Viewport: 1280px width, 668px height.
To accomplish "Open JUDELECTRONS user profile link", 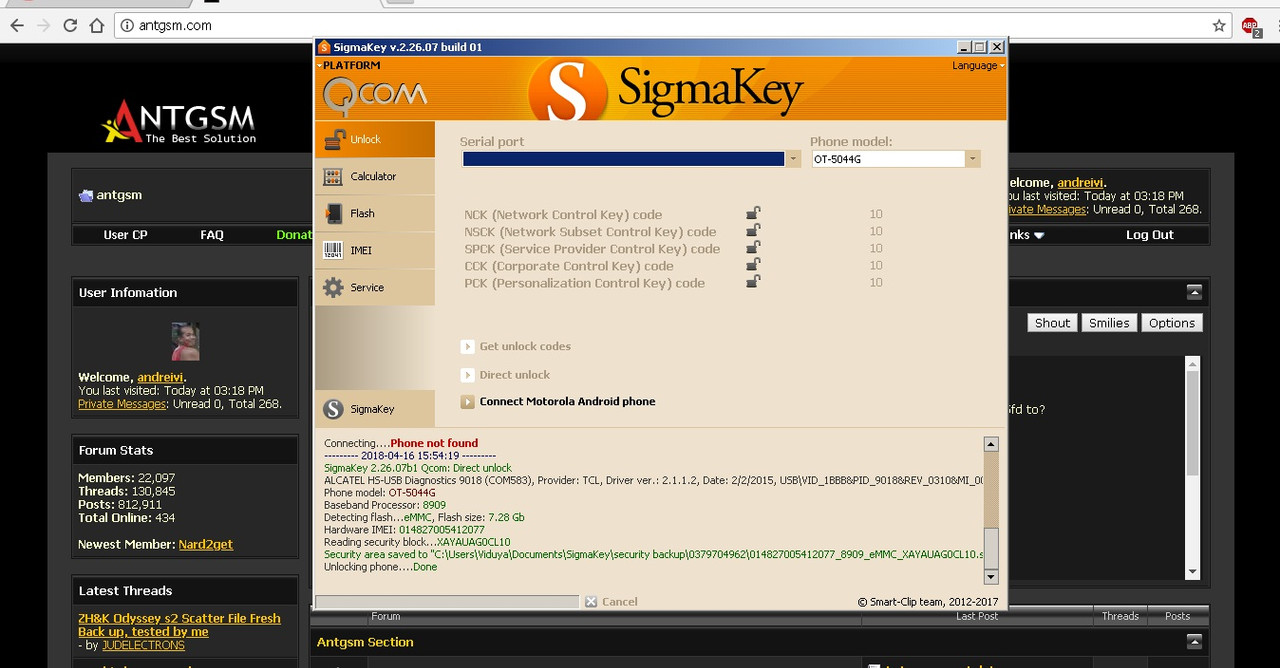I will [x=143, y=645].
